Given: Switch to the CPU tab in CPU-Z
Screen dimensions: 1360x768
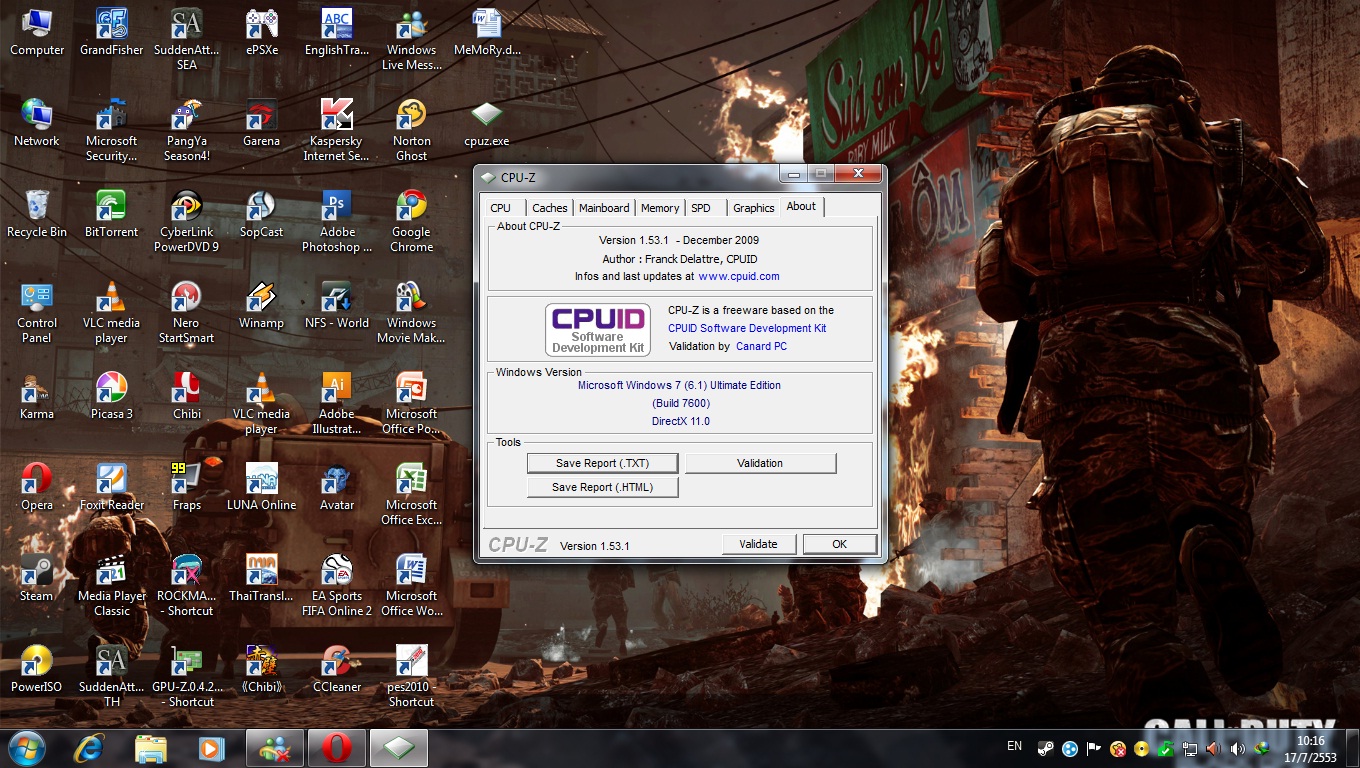Looking at the screenshot, I should [501, 208].
